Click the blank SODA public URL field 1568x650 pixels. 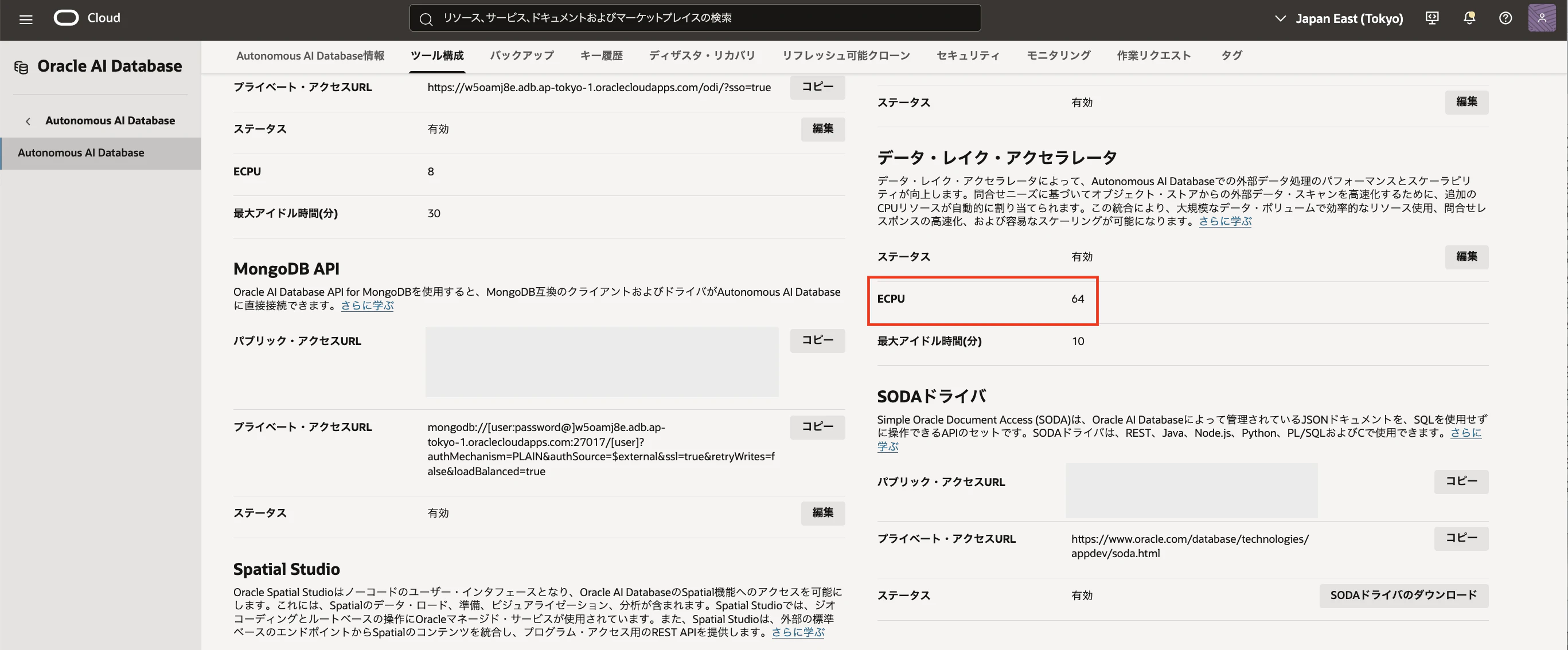1191,491
